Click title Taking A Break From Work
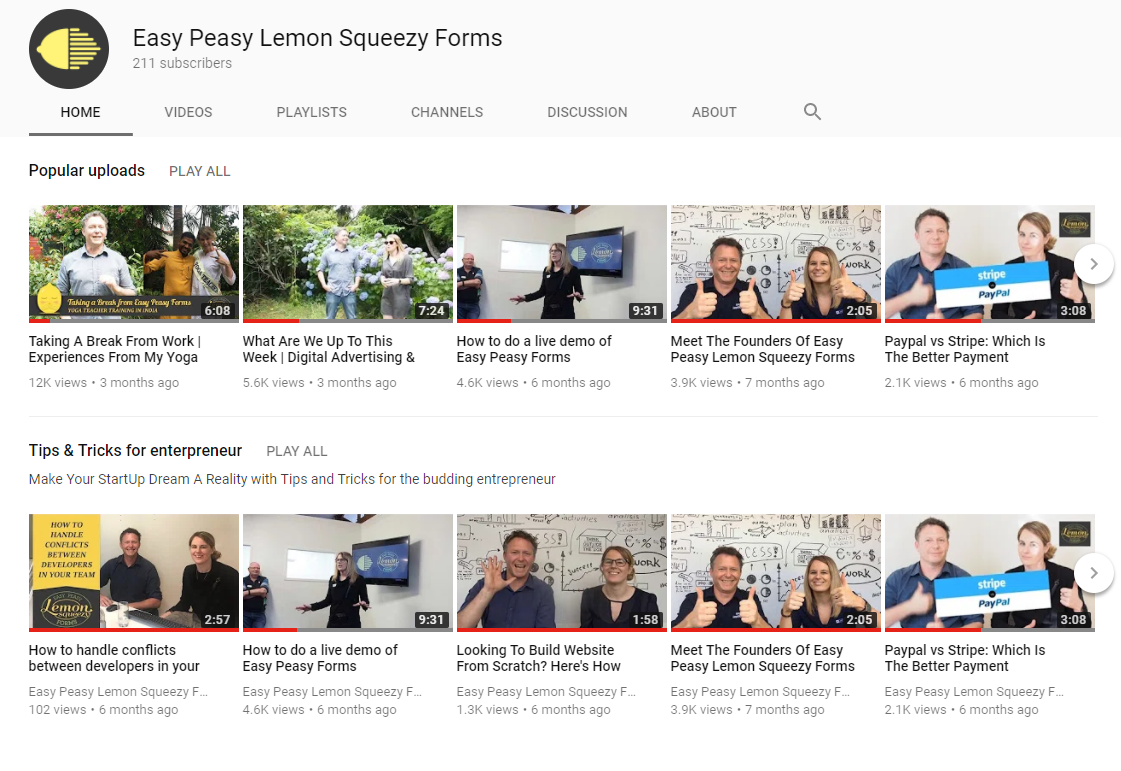This screenshot has height=771, width=1121. [115, 349]
